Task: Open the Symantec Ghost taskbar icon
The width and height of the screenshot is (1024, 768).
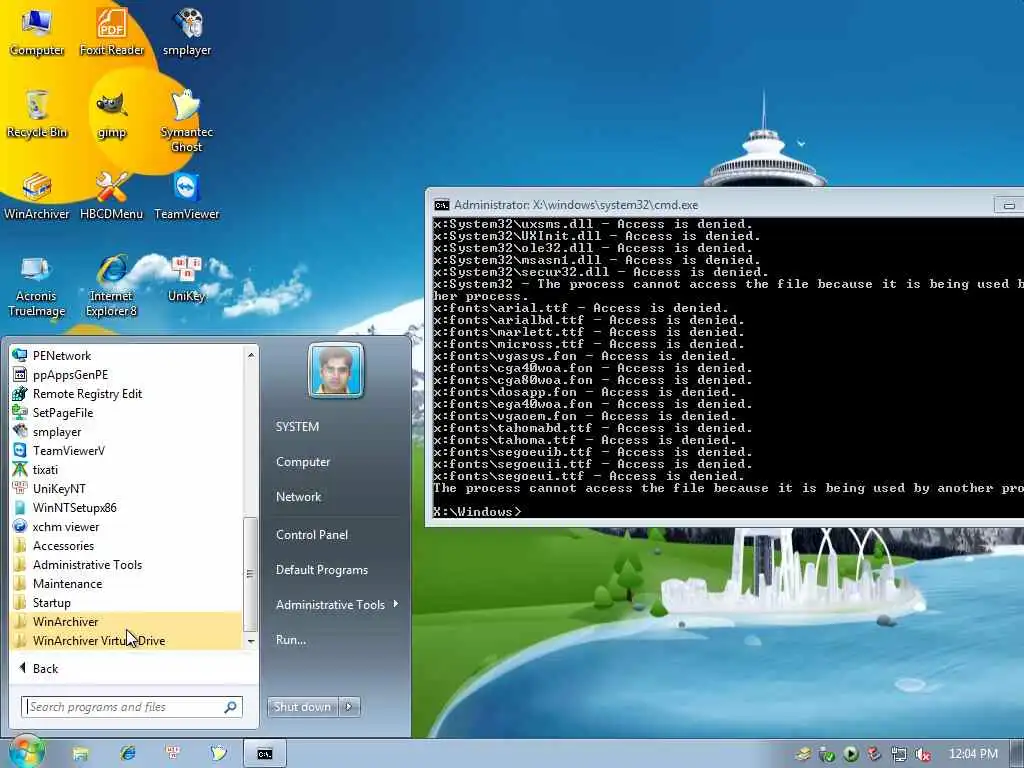Action: pyautogui.click(x=218, y=754)
